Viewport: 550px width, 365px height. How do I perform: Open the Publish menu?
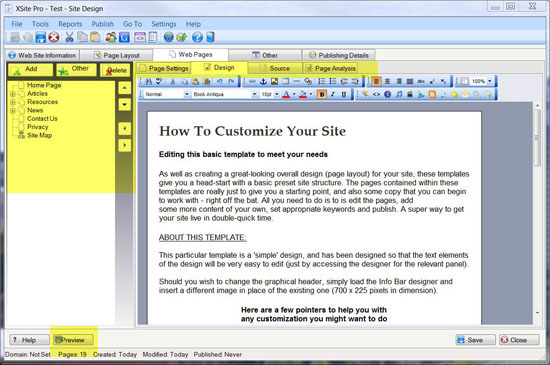click(102, 24)
